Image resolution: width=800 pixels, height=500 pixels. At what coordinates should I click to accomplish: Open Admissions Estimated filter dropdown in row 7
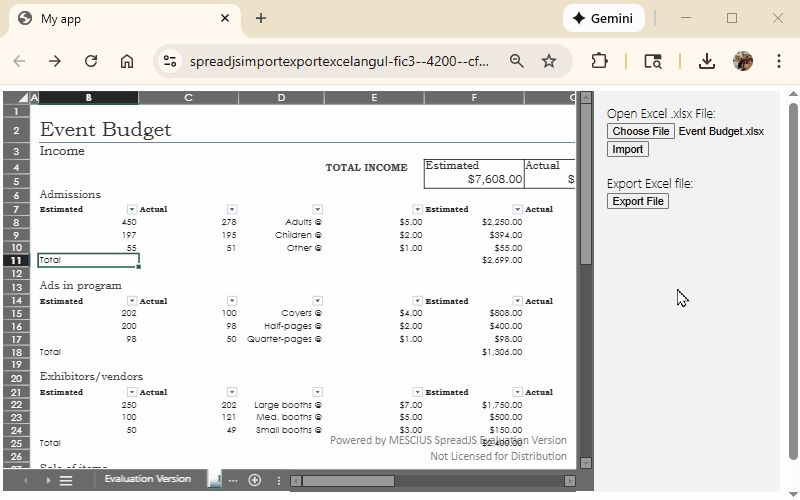pyautogui.click(x=132, y=209)
